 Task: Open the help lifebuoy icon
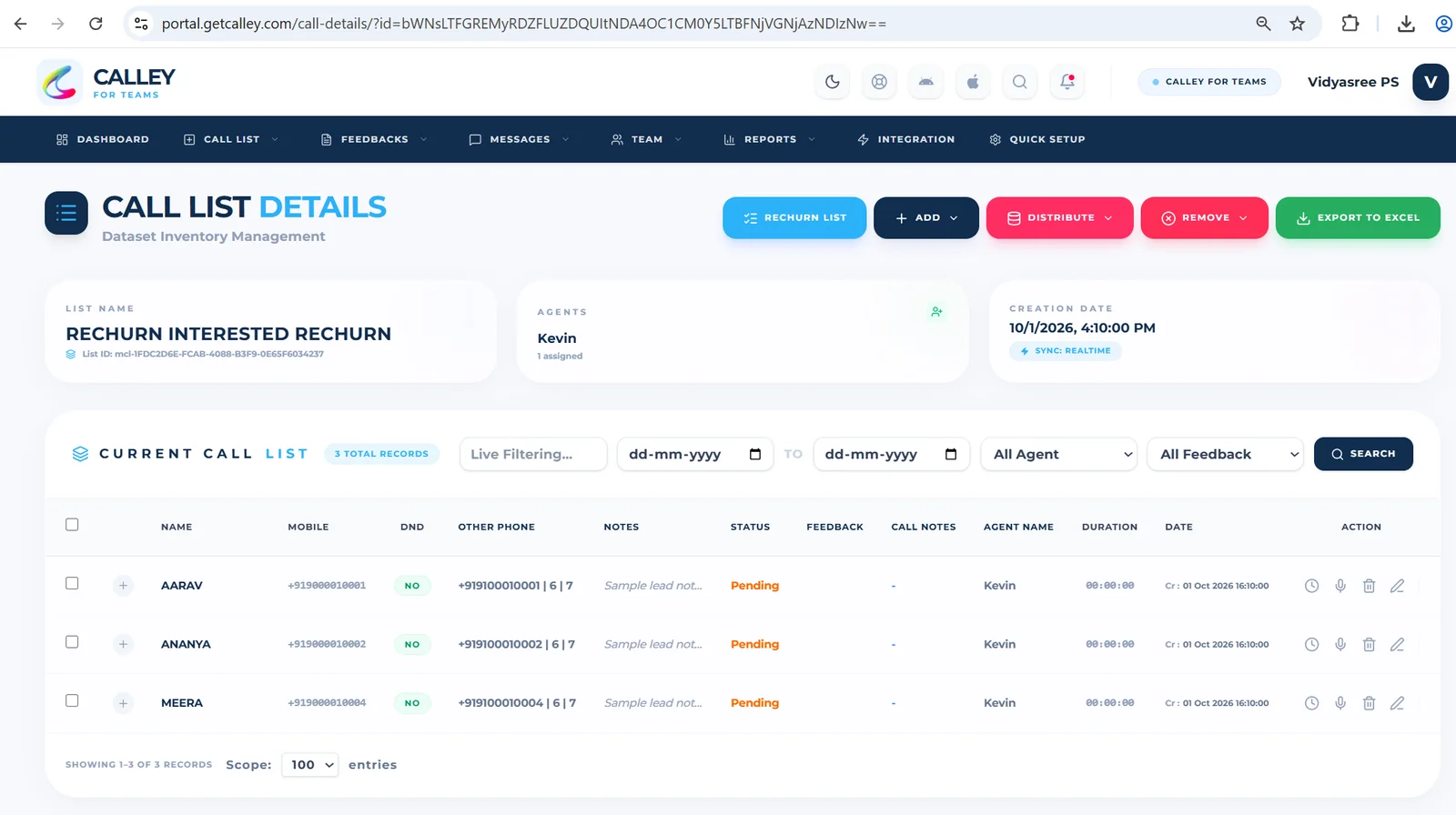pos(879,82)
